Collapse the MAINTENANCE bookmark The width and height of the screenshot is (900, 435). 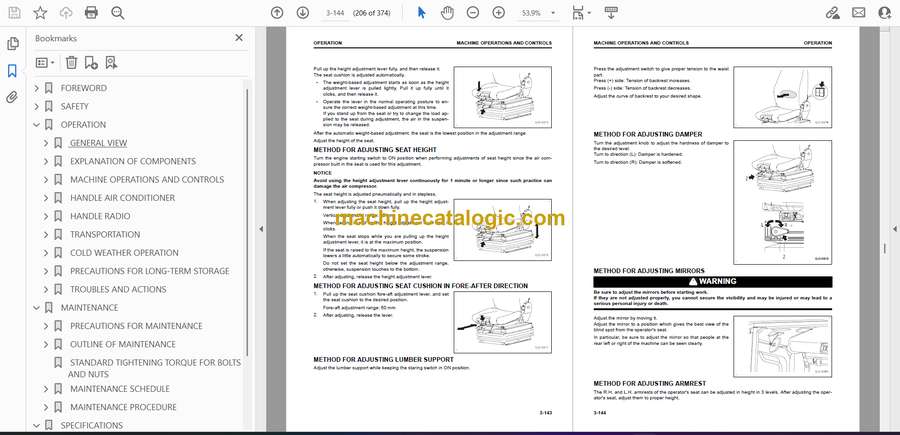click(x=37, y=308)
